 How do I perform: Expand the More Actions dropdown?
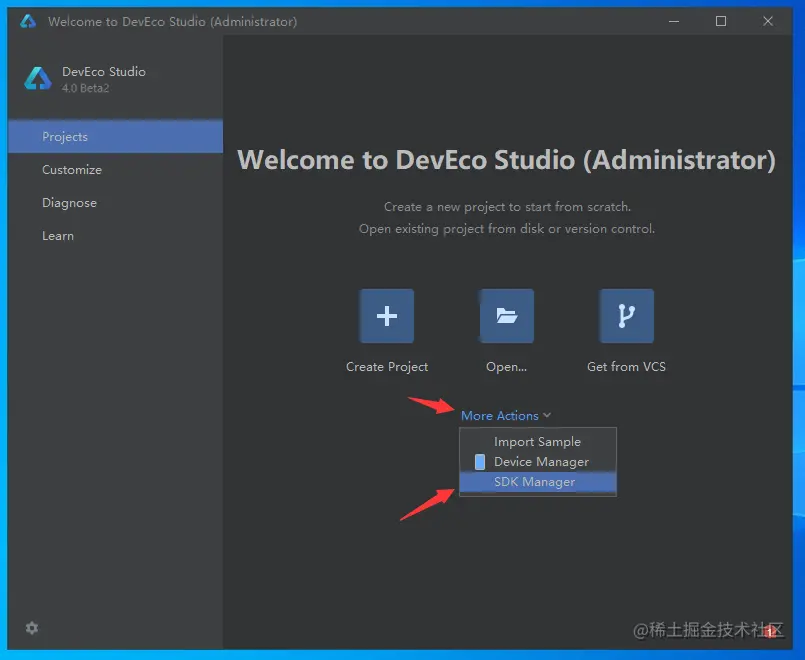click(506, 416)
